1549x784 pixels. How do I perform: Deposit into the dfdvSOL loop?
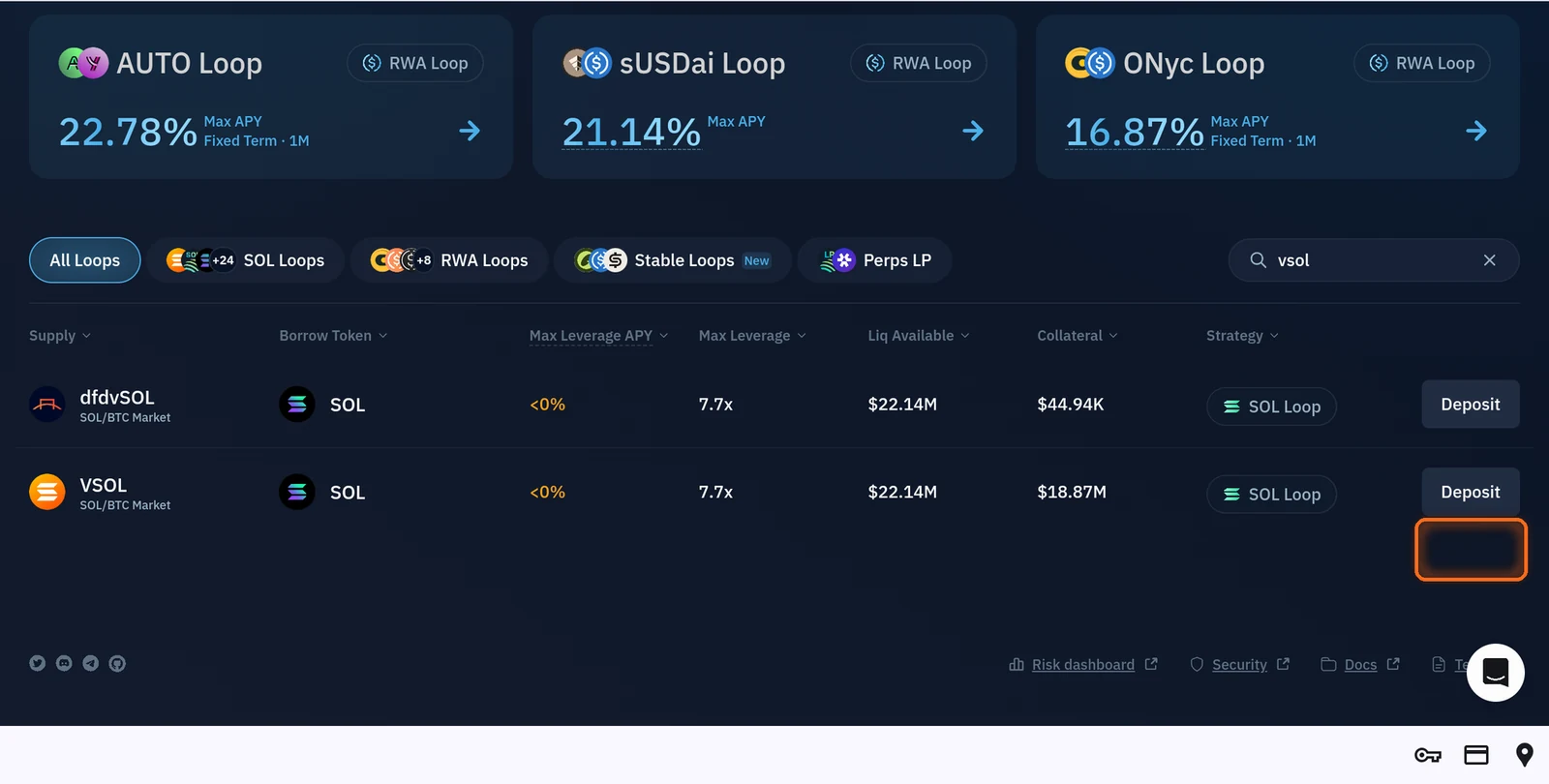(x=1471, y=405)
